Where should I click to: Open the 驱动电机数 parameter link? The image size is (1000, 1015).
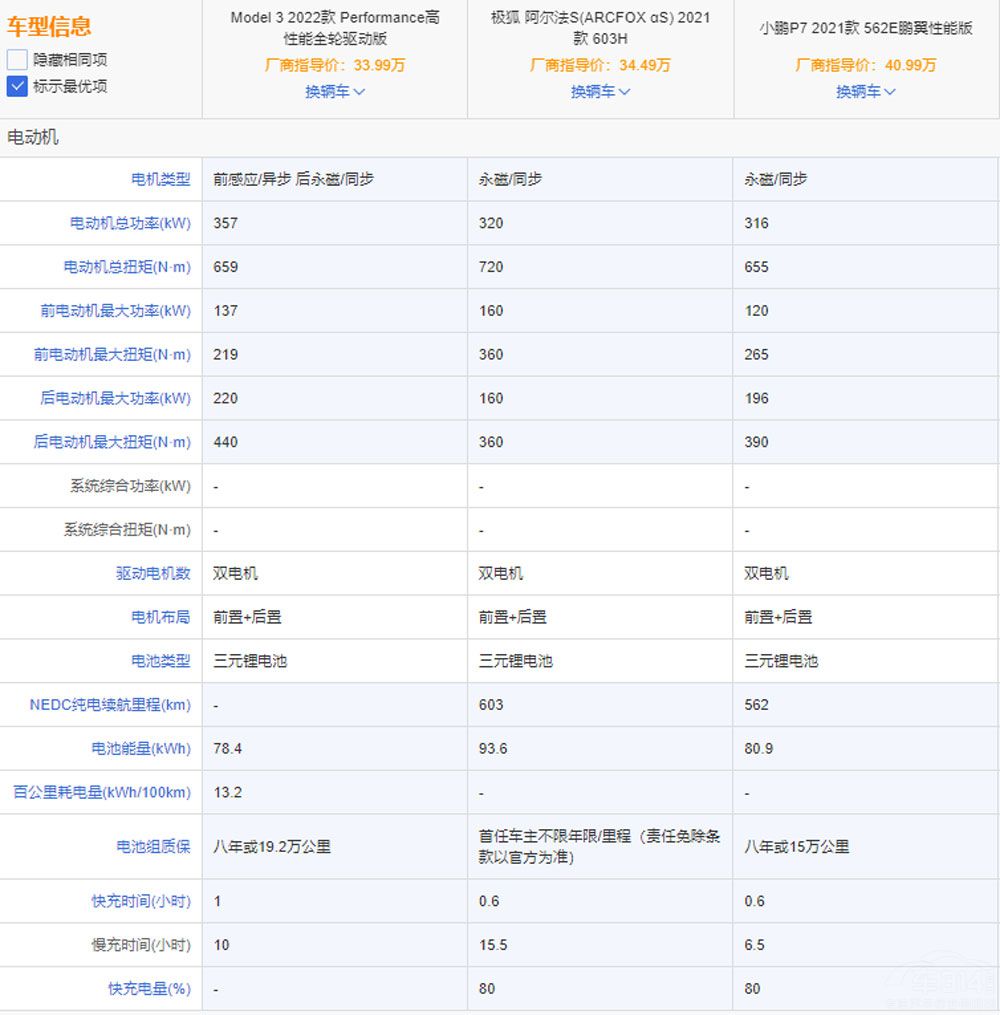[152, 574]
